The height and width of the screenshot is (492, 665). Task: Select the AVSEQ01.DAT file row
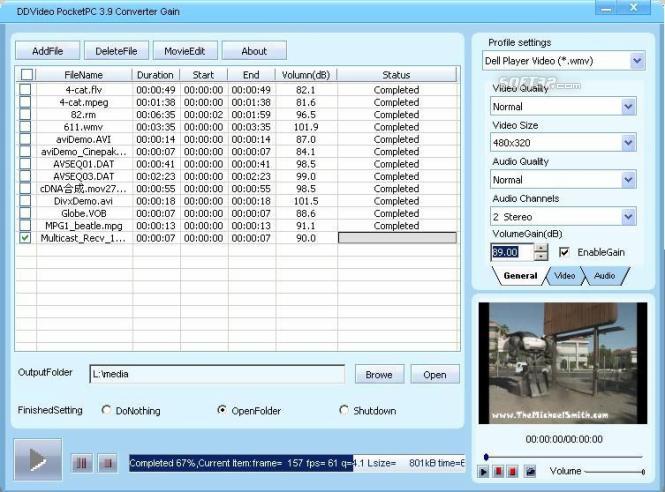(x=238, y=164)
